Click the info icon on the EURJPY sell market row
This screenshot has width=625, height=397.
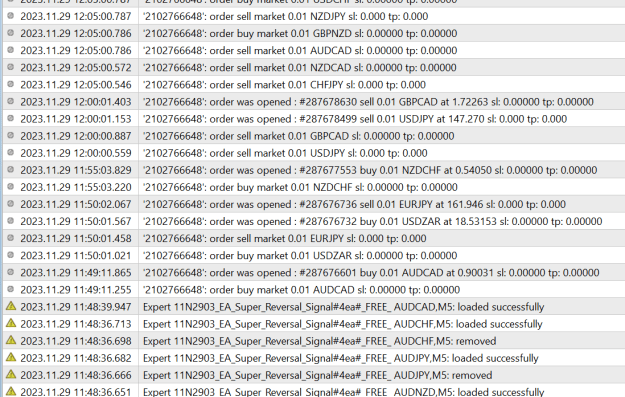click(x=11, y=238)
